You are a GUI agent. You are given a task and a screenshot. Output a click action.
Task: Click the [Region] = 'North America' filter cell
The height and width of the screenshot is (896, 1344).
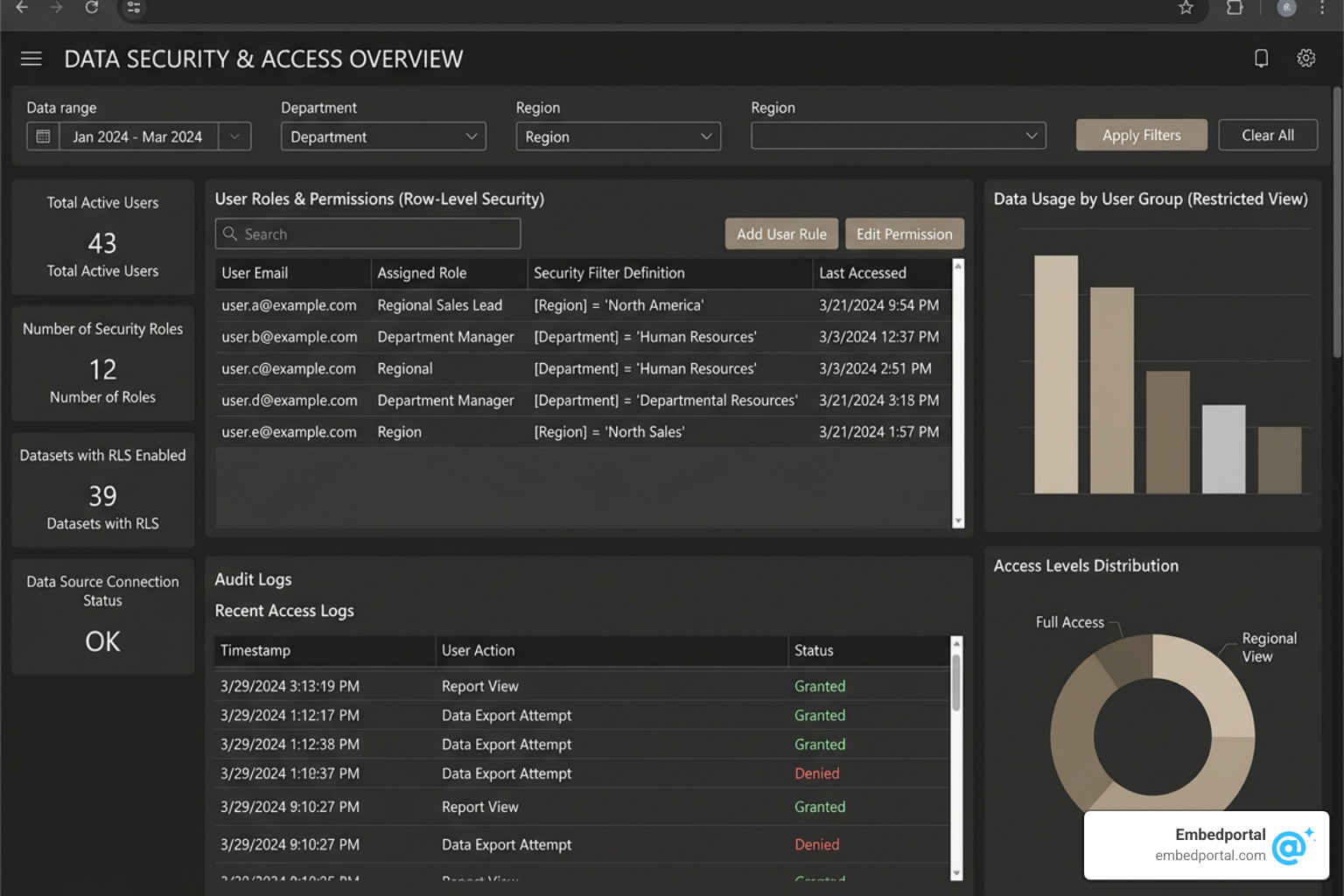[619, 305]
